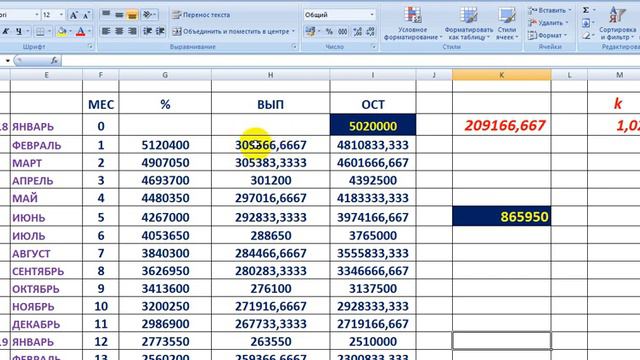Decrease font size with the small A icon
Viewport: 640px width, 360px height.
click(86, 15)
